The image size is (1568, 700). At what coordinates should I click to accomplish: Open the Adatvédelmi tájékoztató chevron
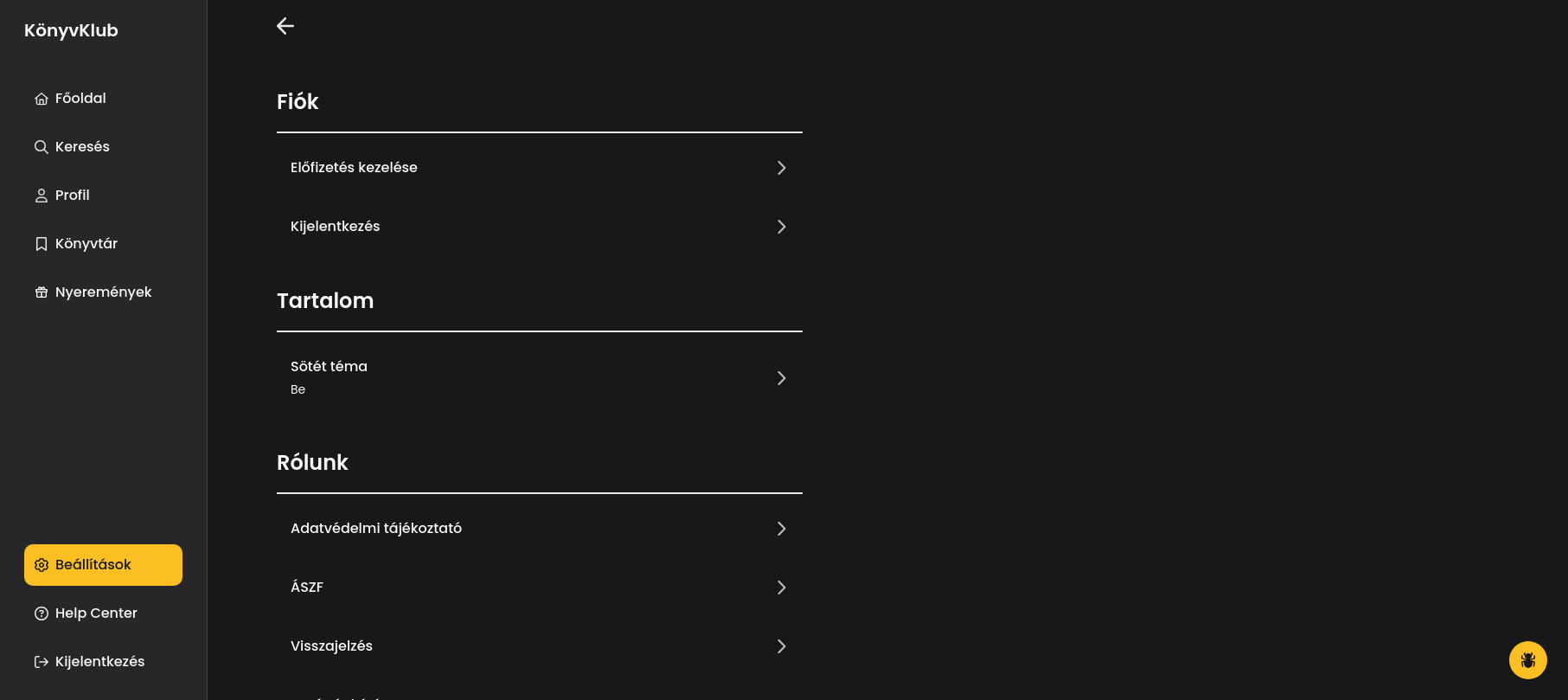[x=781, y=529]
